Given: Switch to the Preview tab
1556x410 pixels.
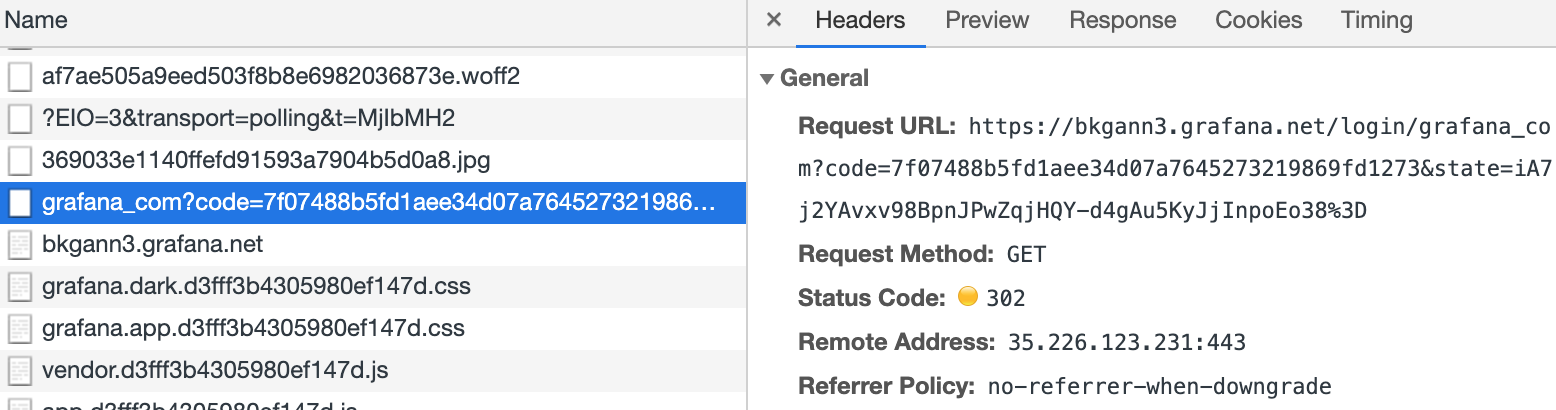Looking at the screenshot, I should point(987,20).
